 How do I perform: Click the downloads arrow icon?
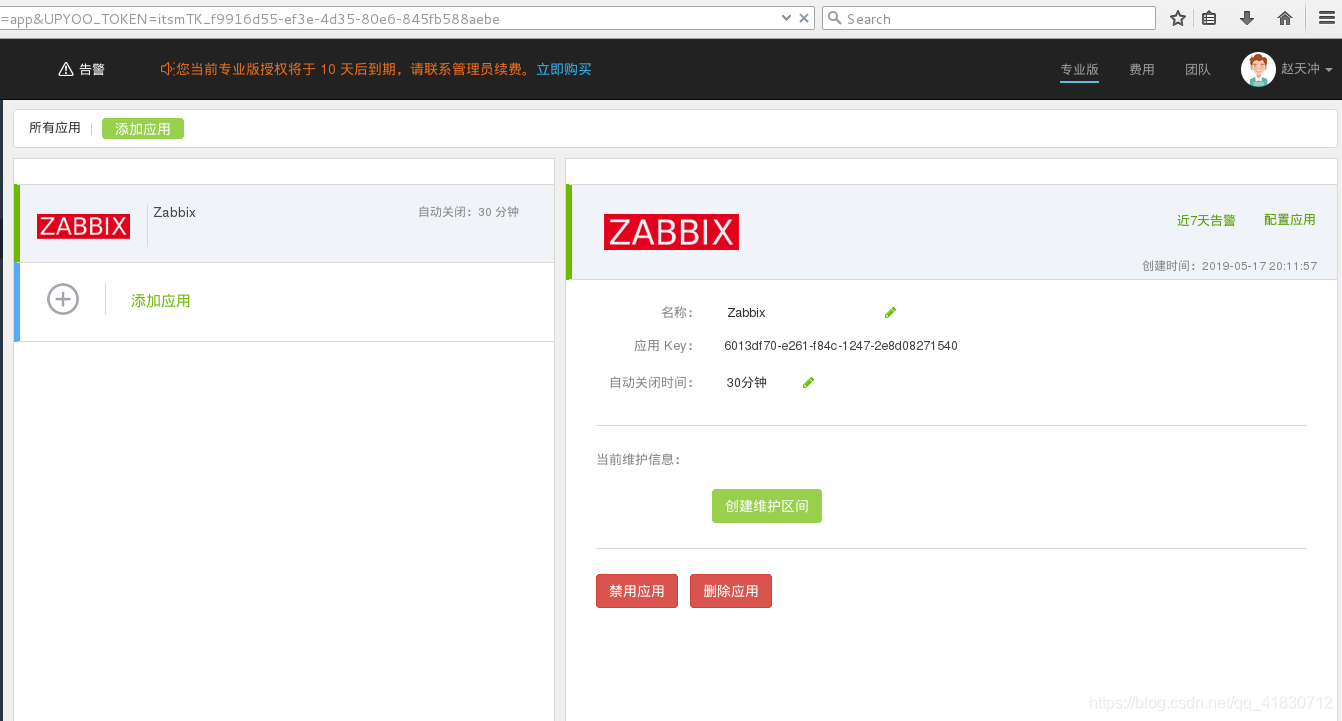[x=1247, y=18]
